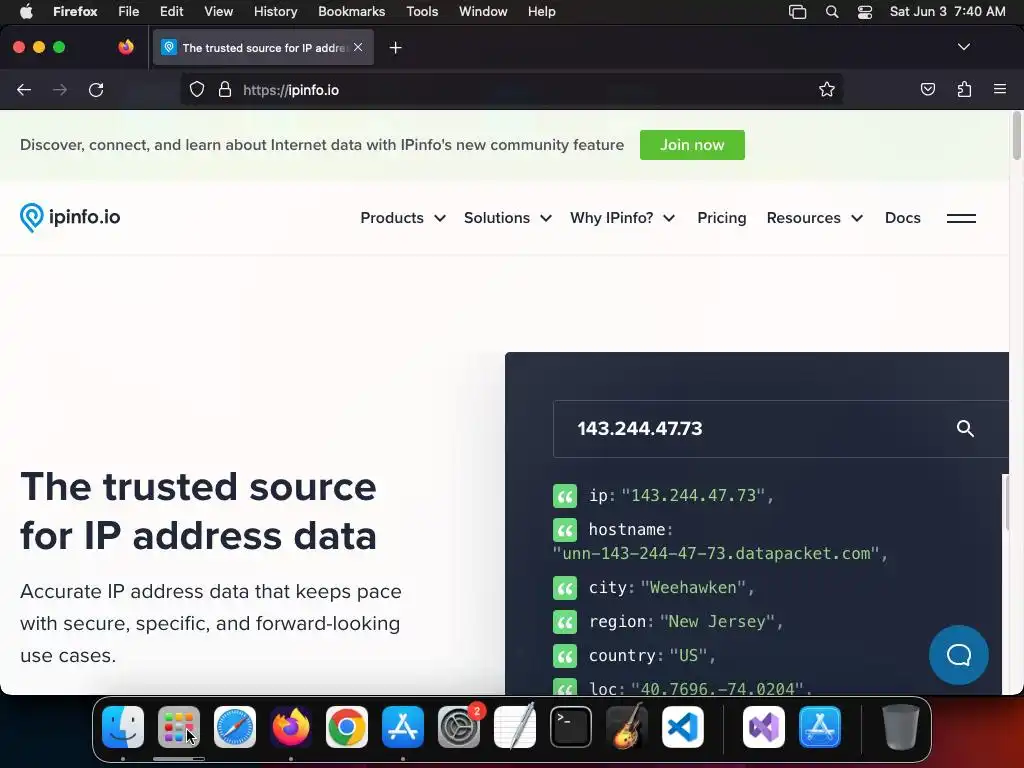Launch Visual Studio Code from dock

click(682, 727)
